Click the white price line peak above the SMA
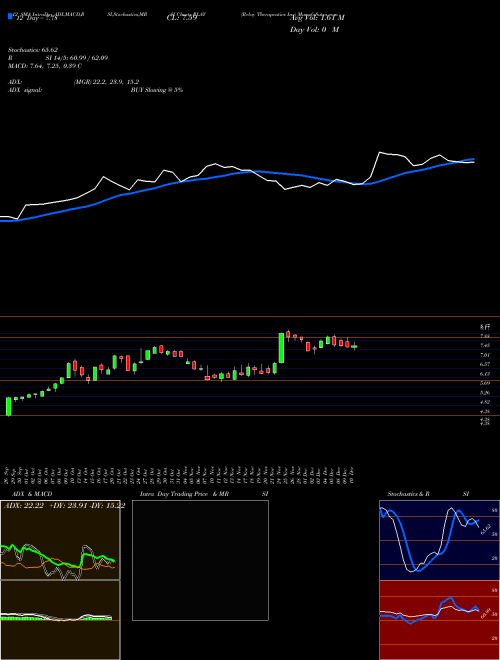This screenshot has height=660, width=500. pos(380,152)
